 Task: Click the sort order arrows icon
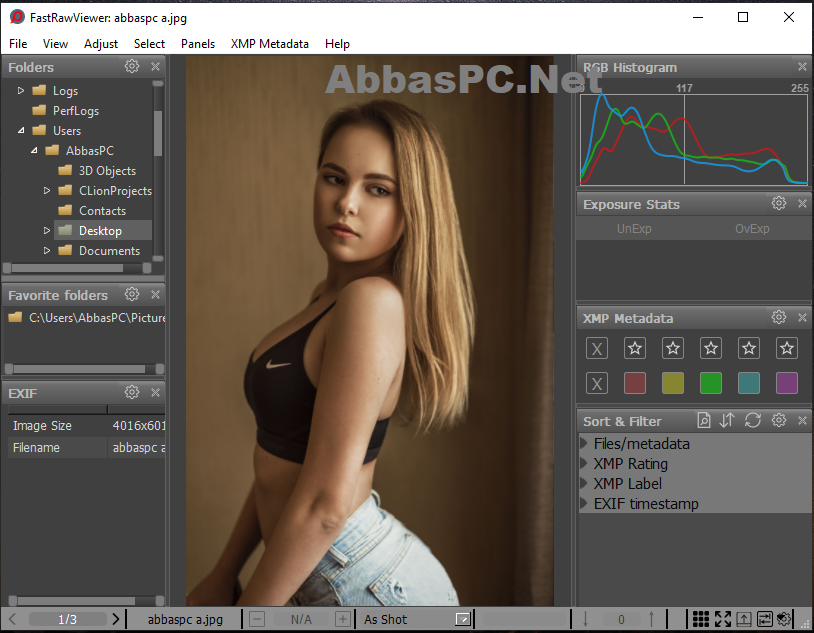coord(727,420)
